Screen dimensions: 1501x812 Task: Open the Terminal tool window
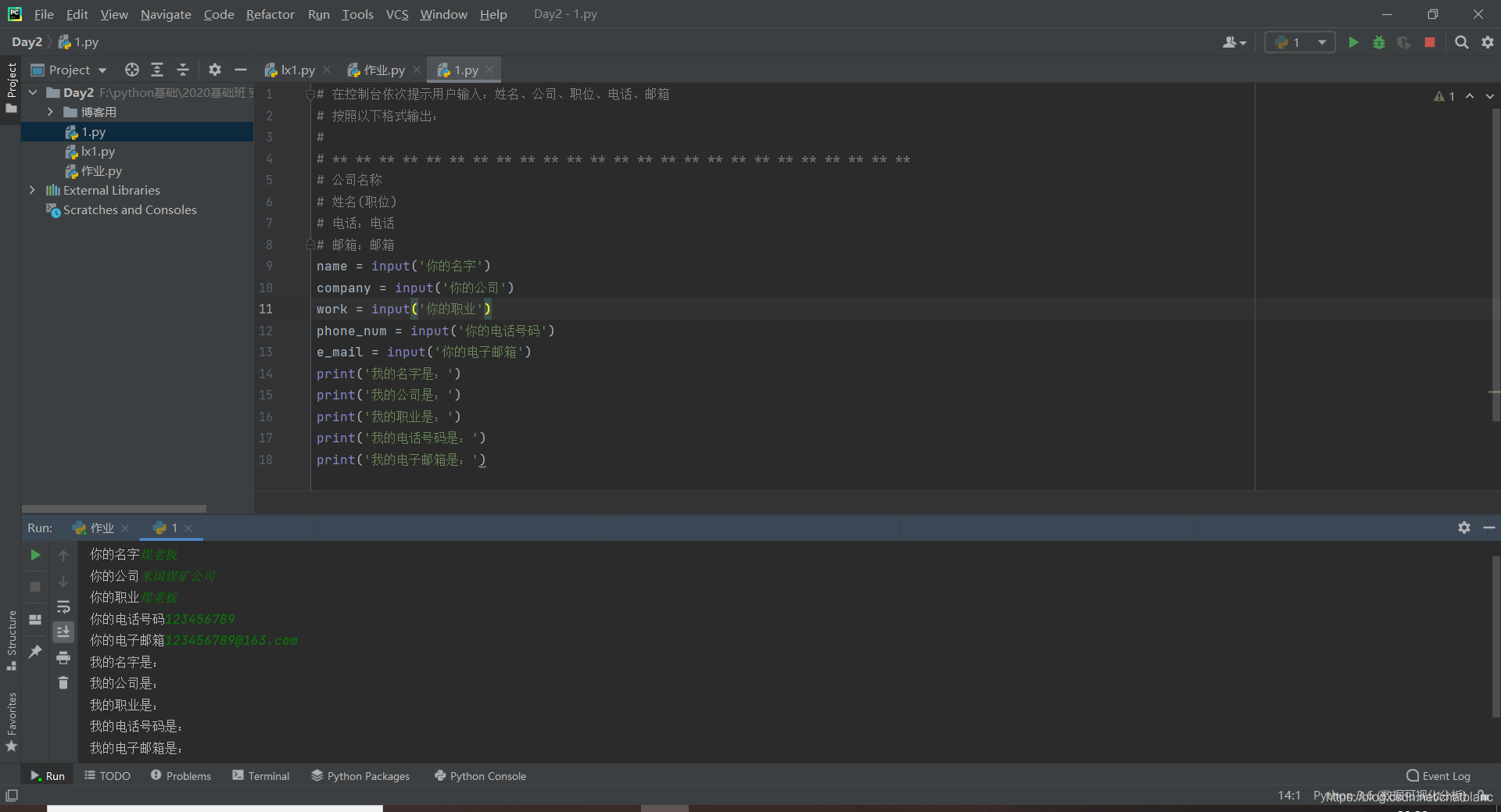point(261,776)
